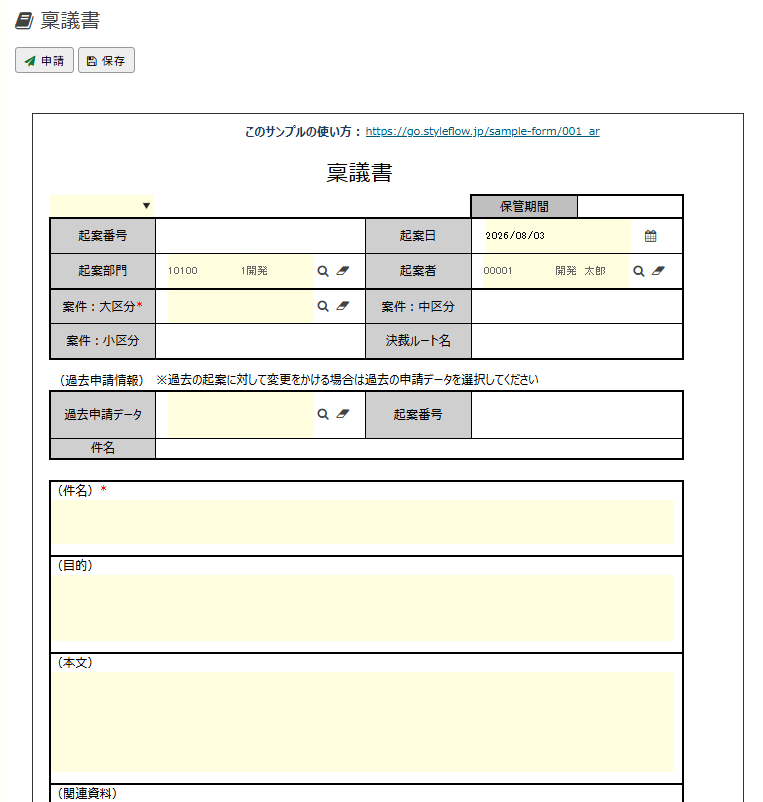
Task: Click the 過去申請データ input field
Action: (x=240, y=414)
